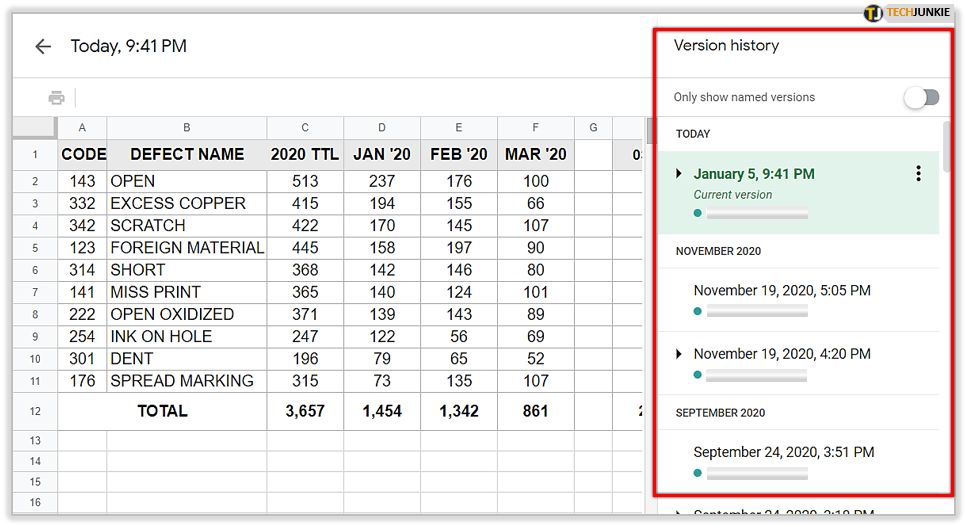Select the DEFECT NAME header cell
This screenshot has height=527, width=967.
187,154
